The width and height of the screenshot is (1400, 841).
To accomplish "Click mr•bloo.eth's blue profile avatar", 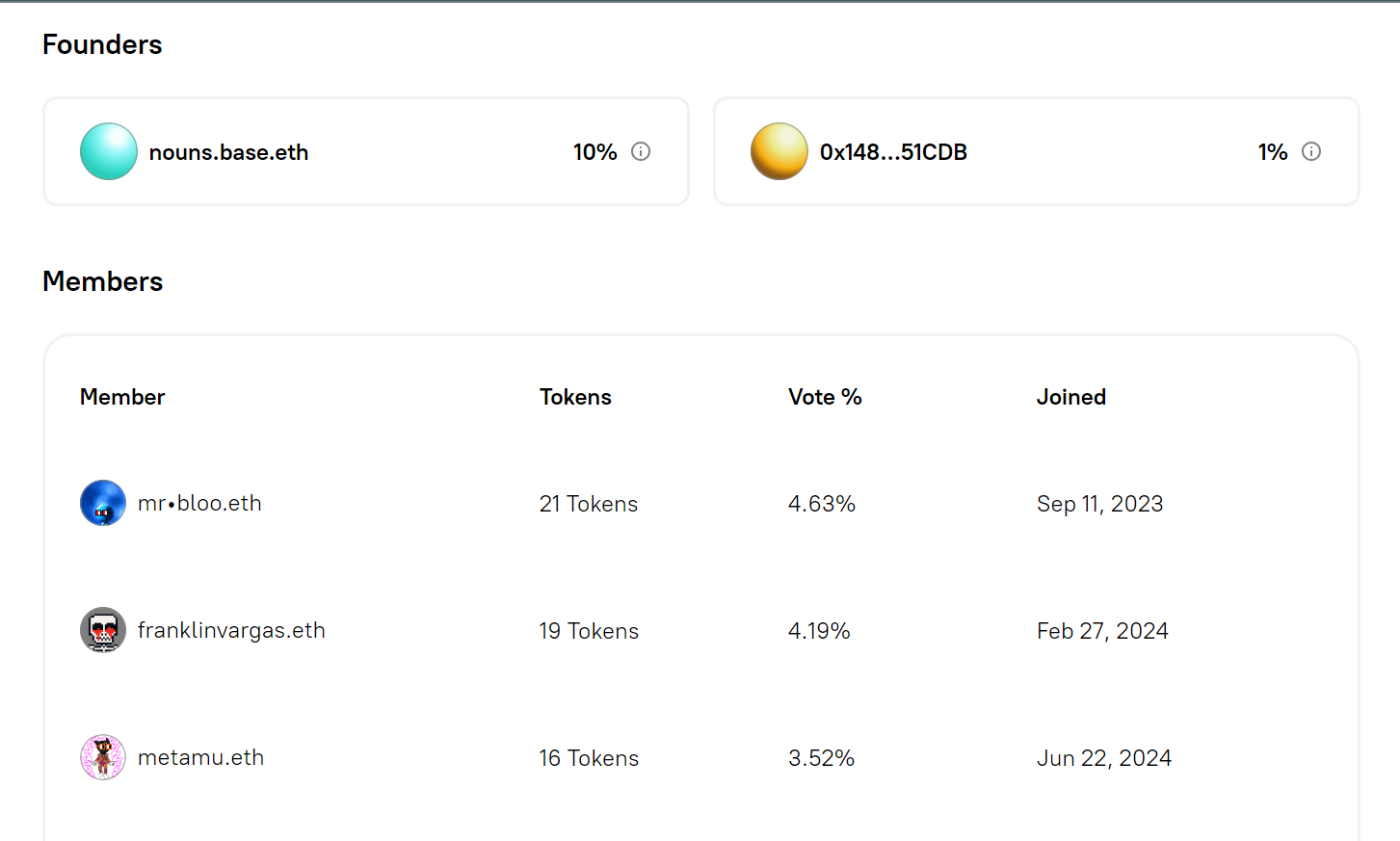I will [x=102, y=503].
